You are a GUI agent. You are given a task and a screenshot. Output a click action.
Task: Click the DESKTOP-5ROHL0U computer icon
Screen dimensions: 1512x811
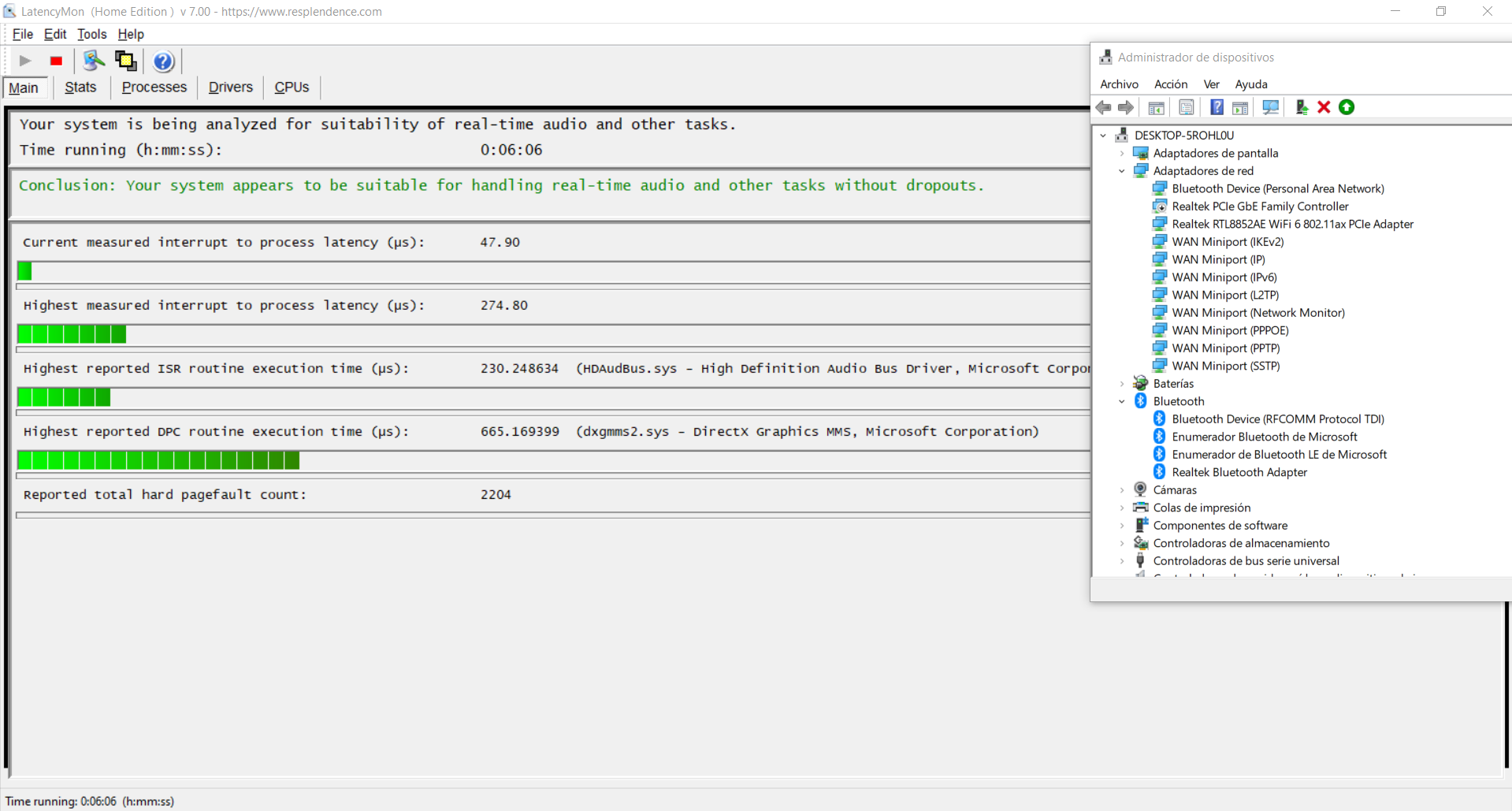click(x=1121, y=135)
